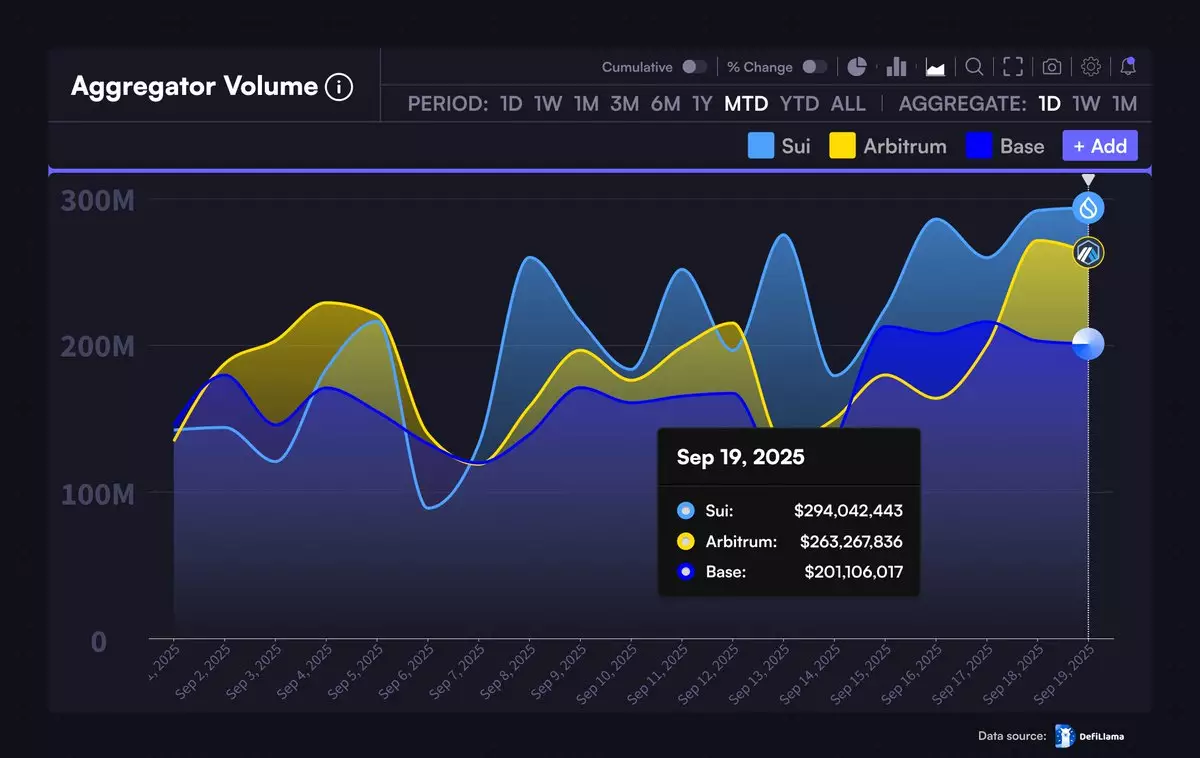Take a chart screenshot with camera icon

click(1052, 67)
